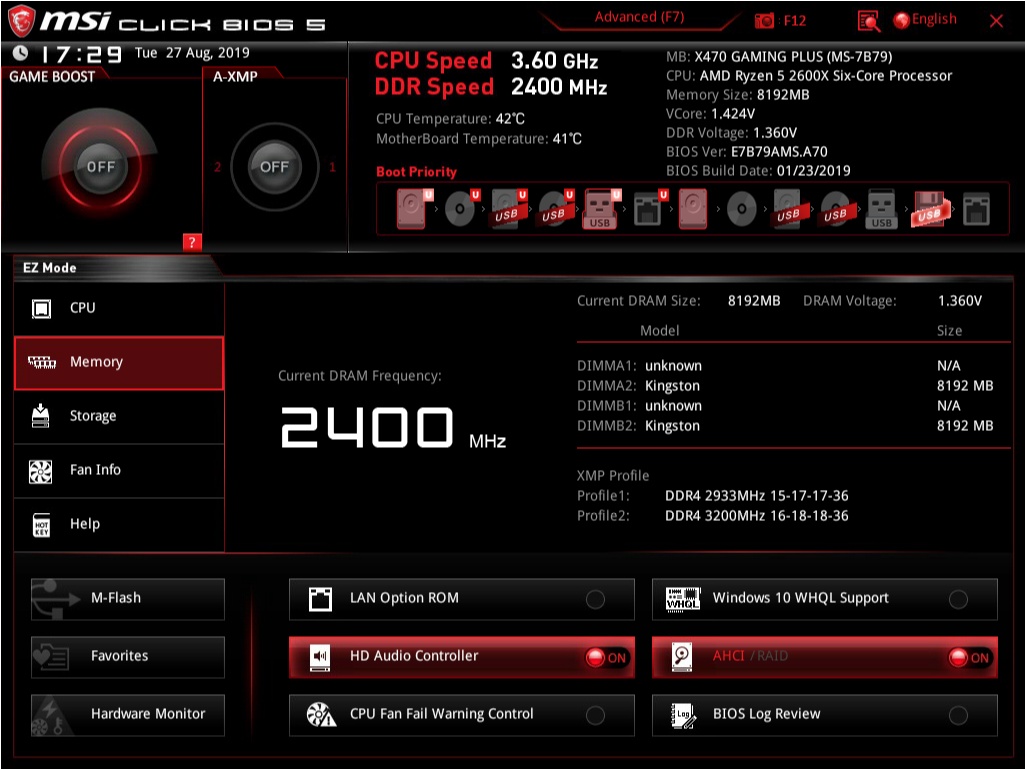Open the Storage section in the sidebar

(119, 416)
